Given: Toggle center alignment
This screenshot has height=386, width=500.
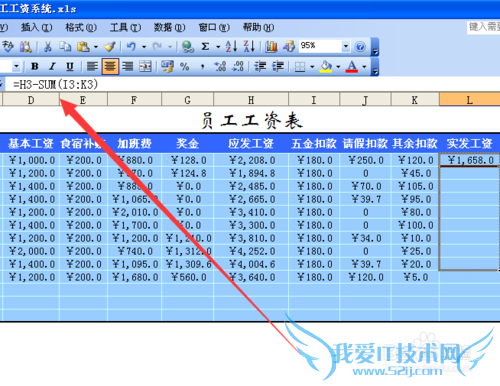Looking at the screenshot, I should click(x=110, y=67).
